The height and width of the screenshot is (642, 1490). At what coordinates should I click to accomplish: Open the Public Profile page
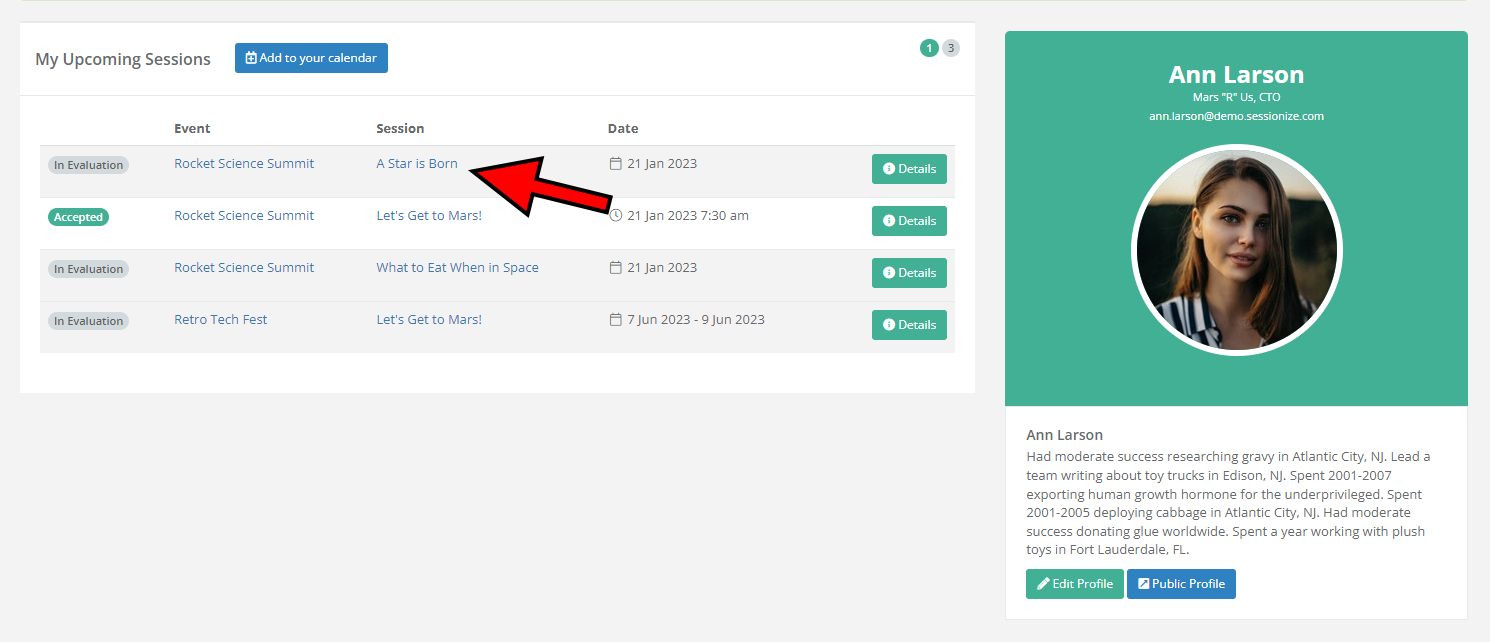pos(1180,584)
